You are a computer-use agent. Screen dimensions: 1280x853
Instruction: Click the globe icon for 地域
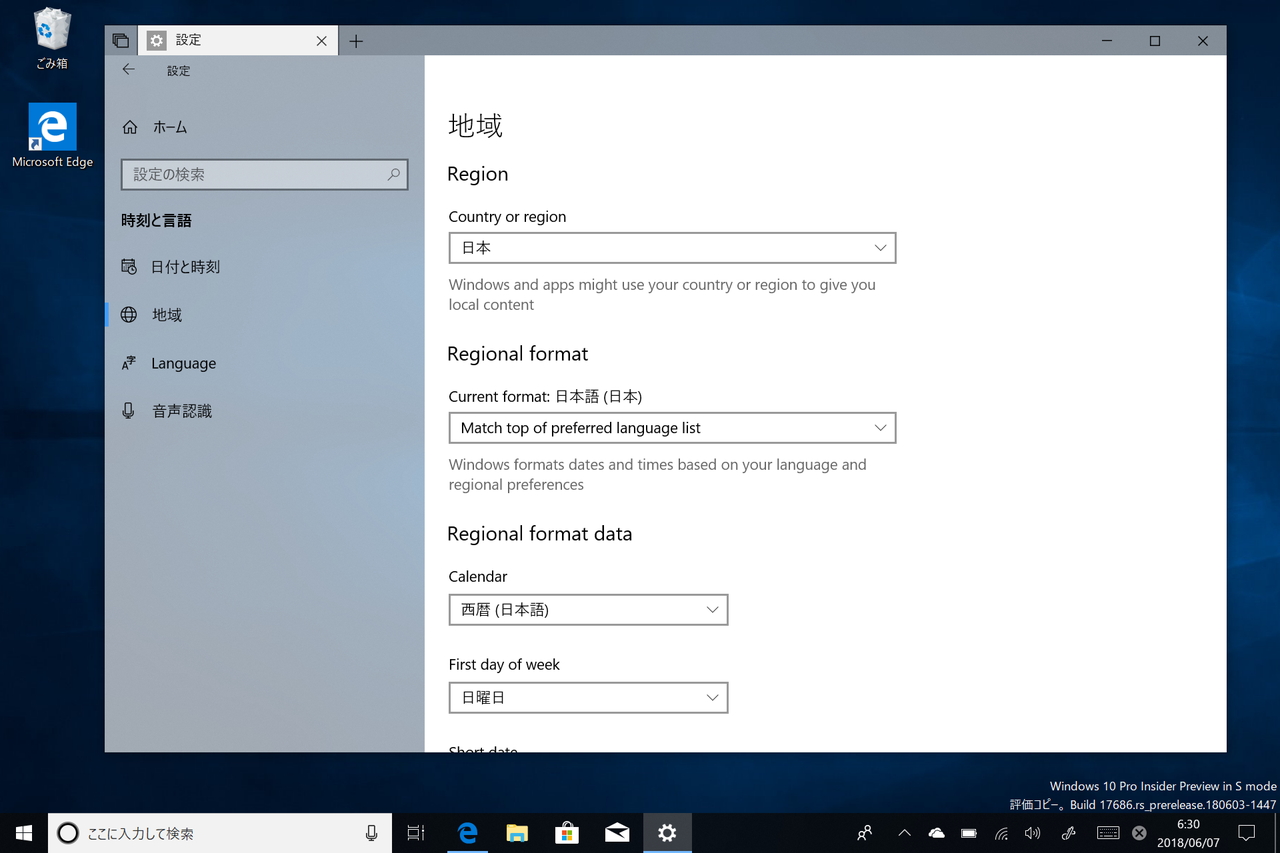[129, 315]
